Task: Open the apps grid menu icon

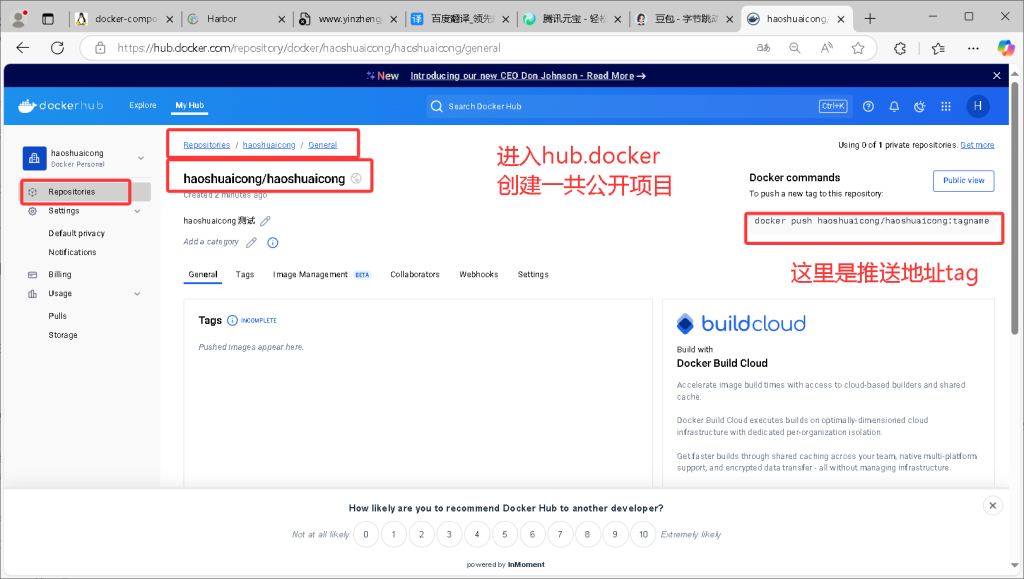Action: pos(945,106)
